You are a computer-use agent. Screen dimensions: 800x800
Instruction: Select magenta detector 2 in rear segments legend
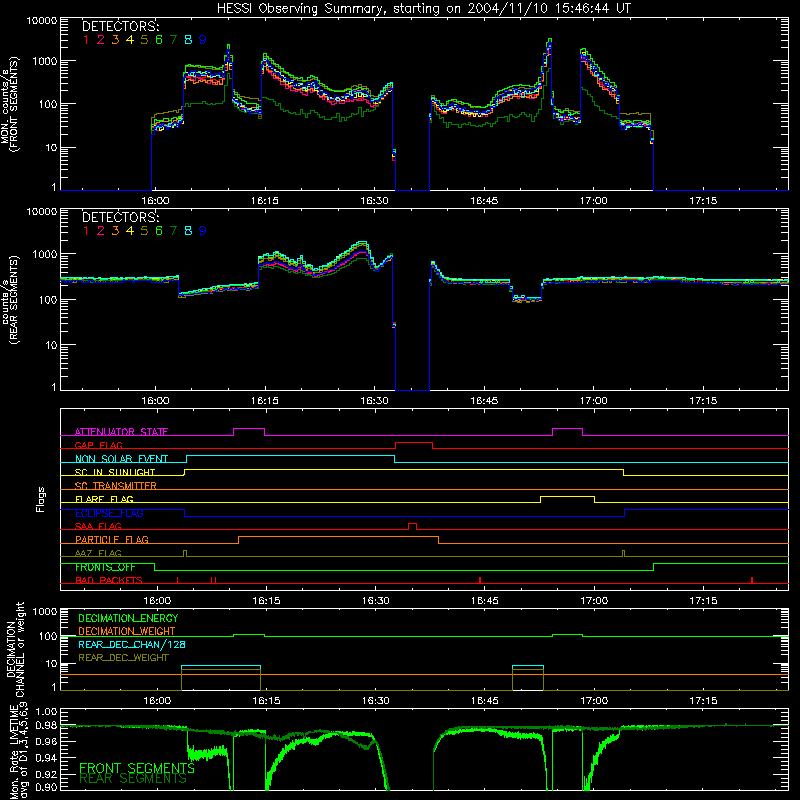(101, 231)
